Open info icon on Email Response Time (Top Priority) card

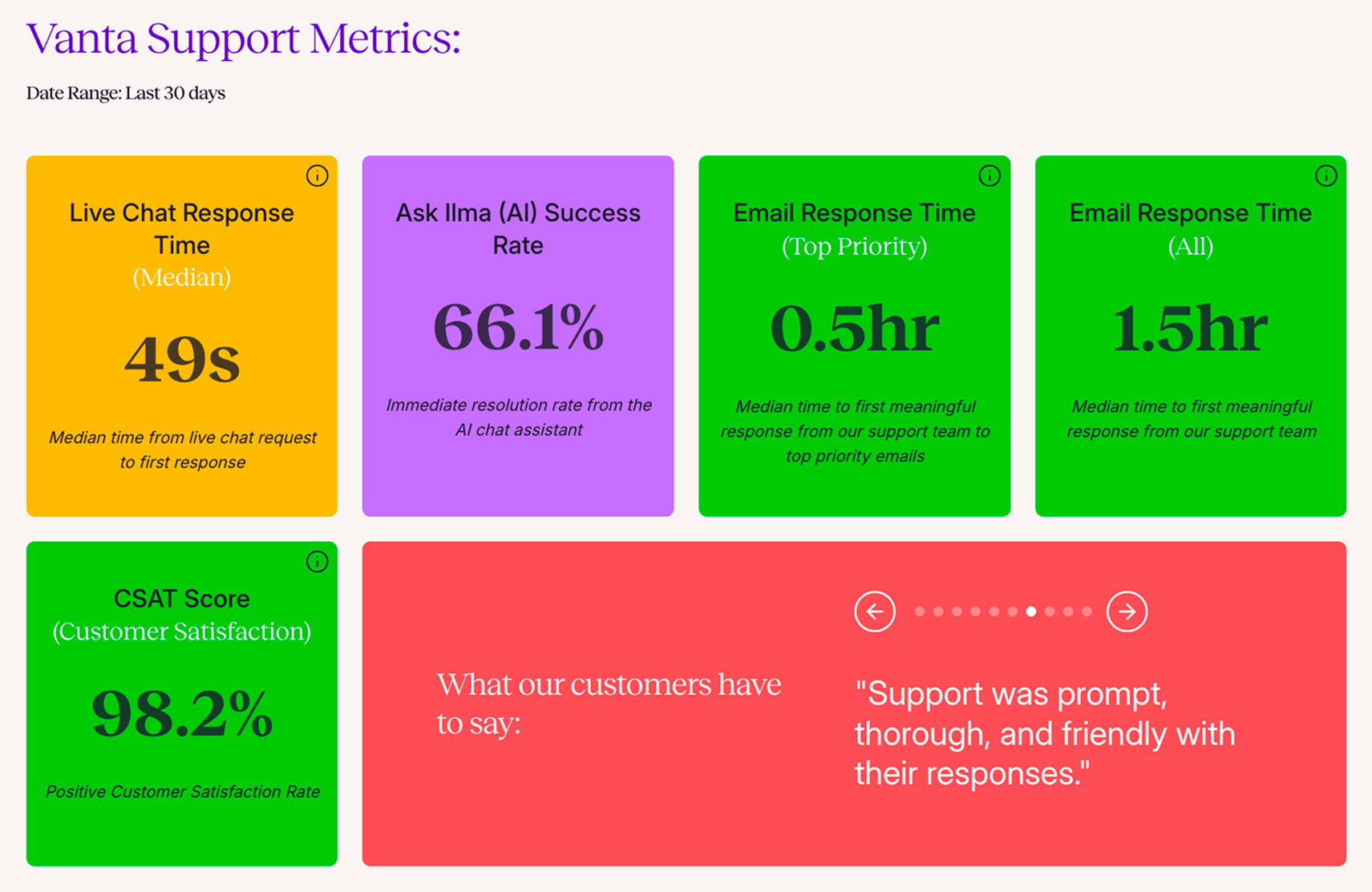tap(990, 176)
